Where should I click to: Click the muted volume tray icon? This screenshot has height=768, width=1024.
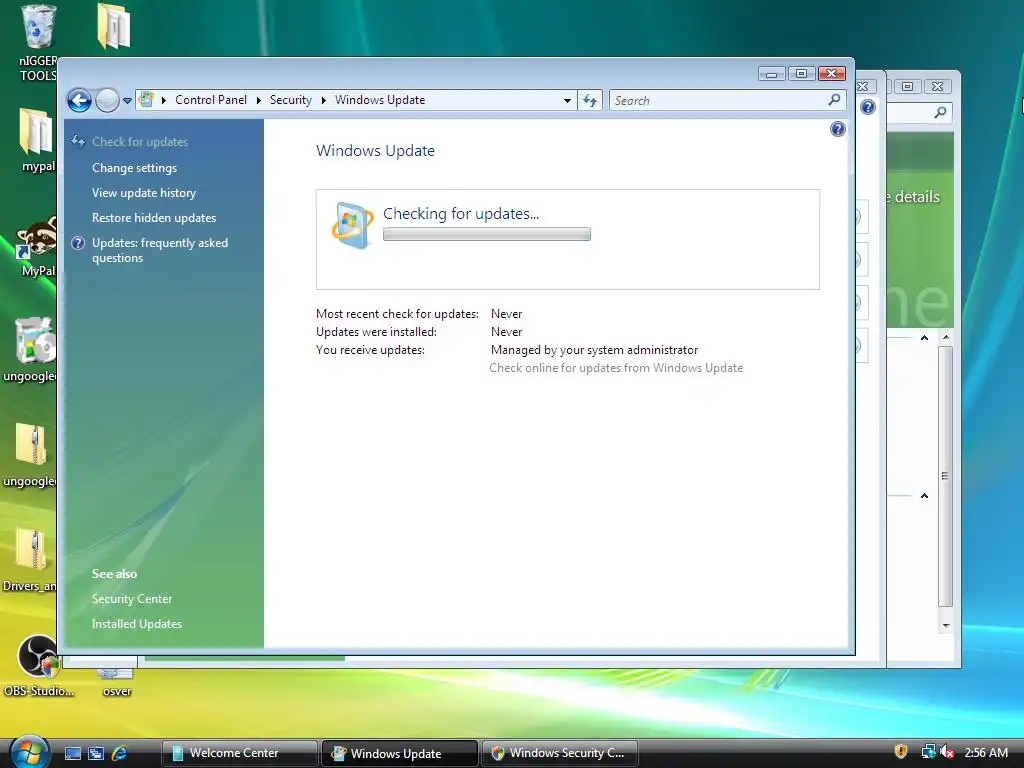(948, 752)
